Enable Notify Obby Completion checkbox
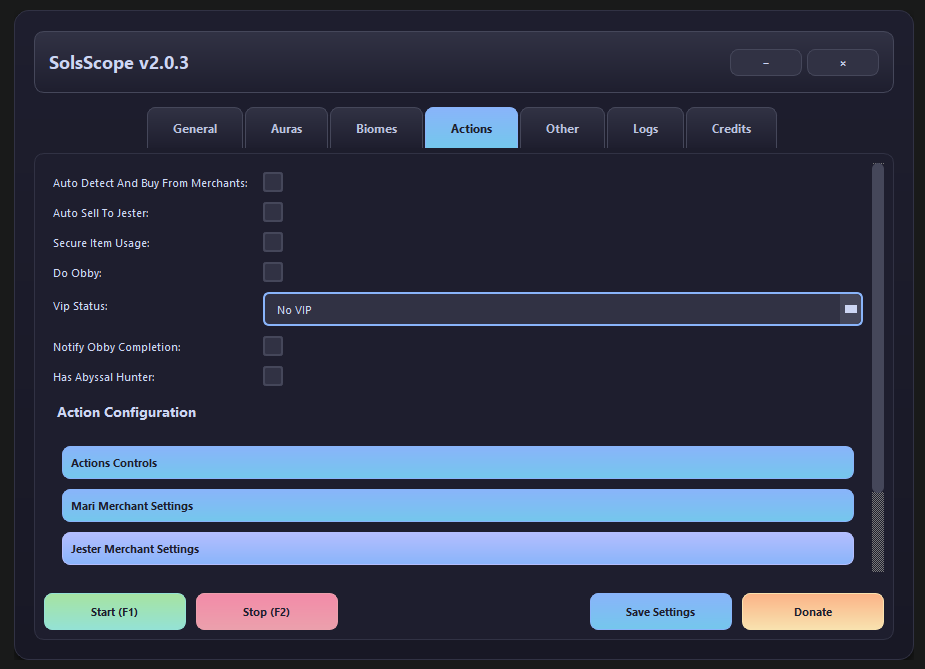 (x=273, y=346)
